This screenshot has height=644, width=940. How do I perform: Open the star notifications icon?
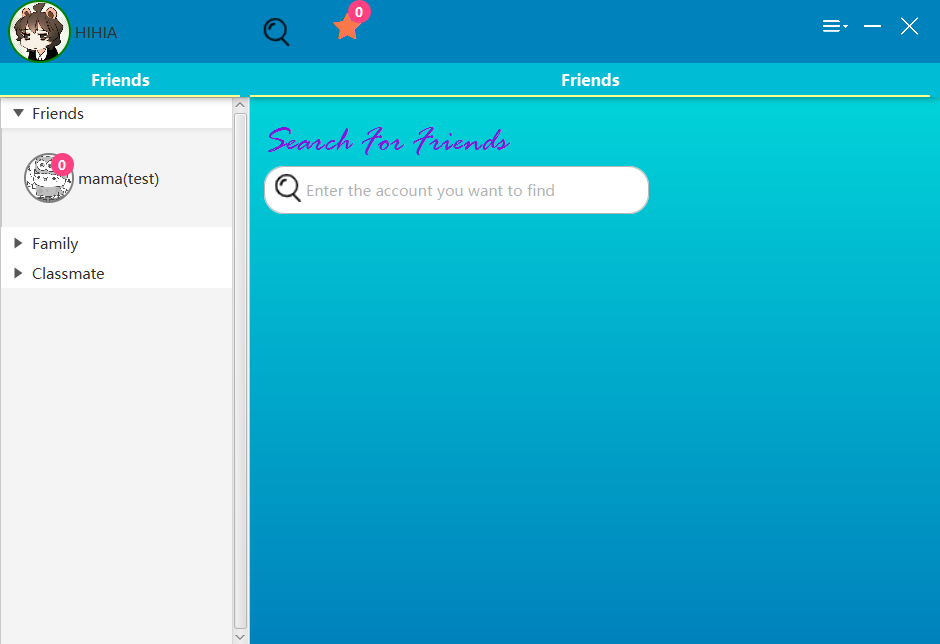[x=346, y=28]
